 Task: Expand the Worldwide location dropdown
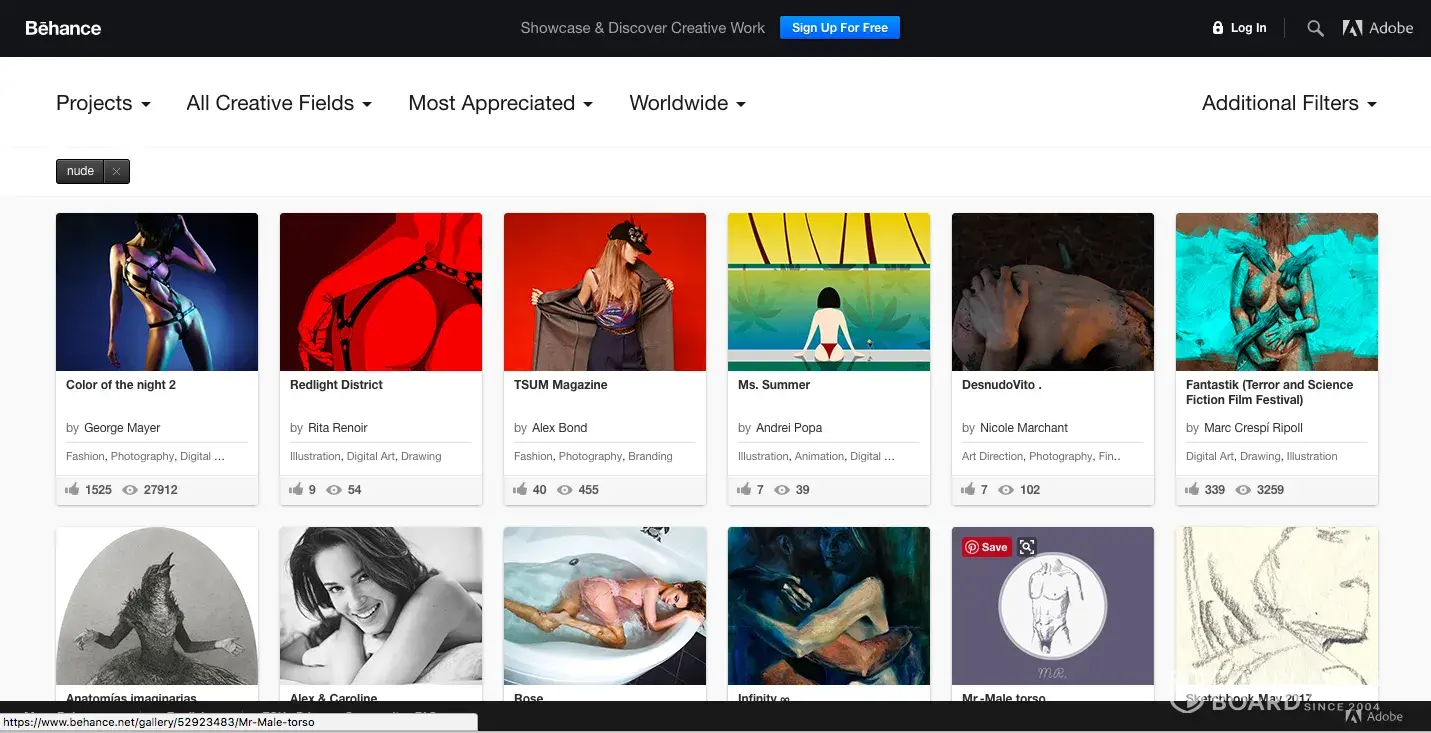[687, 103]
